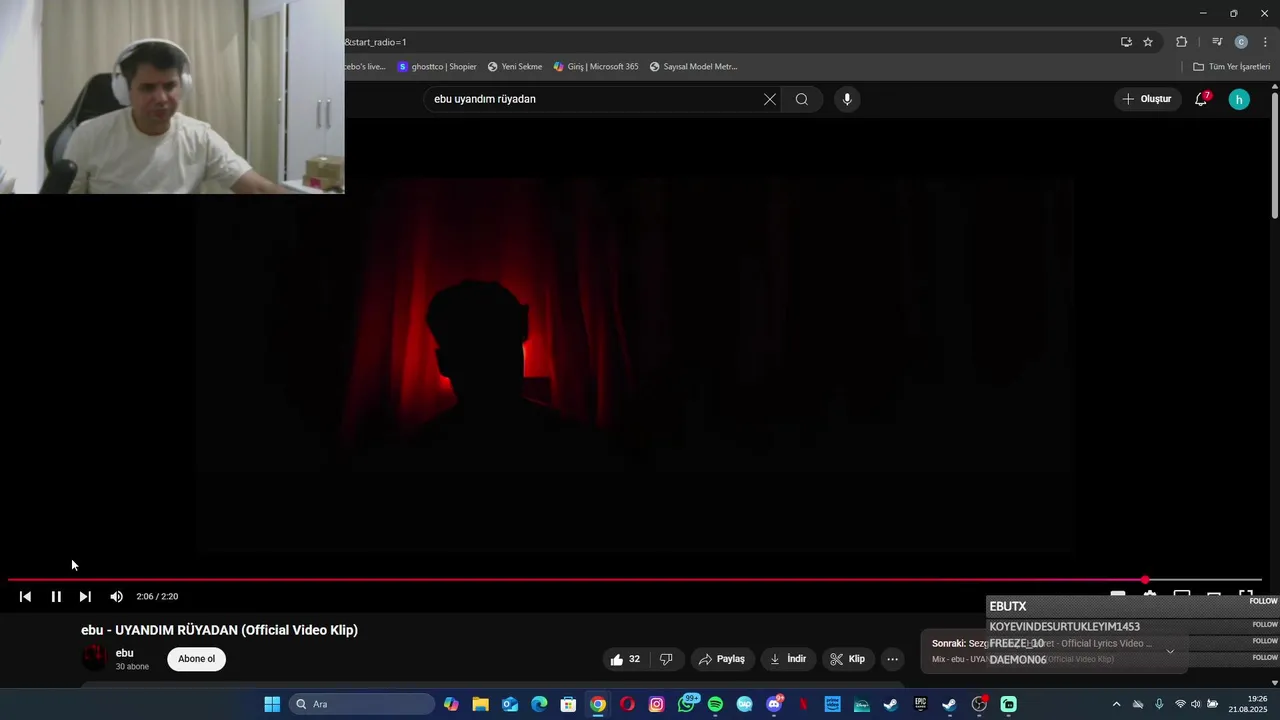Viewport: 1280px width, 720px height.
Task: Open the tray volume speaker icon
Action: (x=1195, y=704)
